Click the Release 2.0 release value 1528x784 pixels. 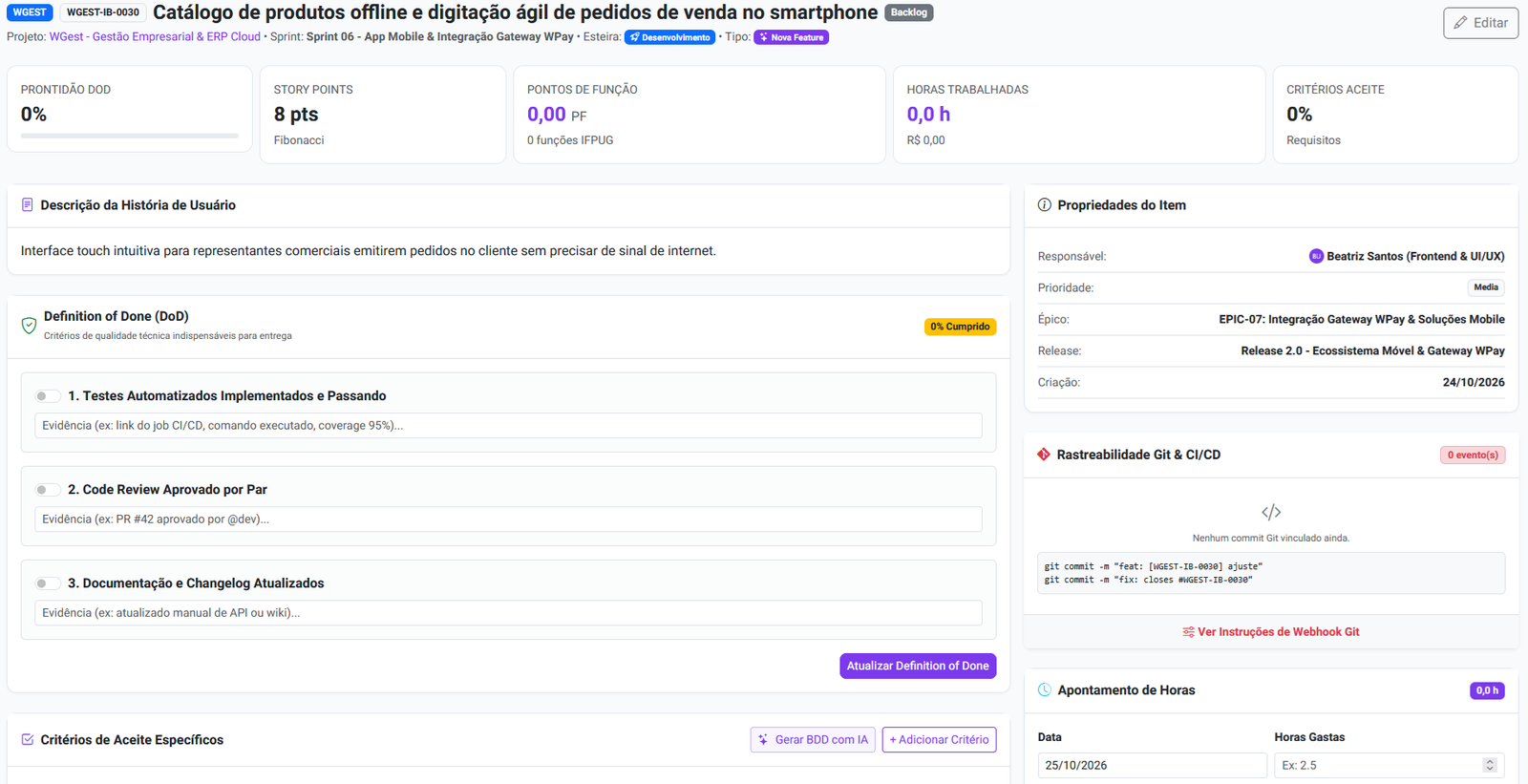click(x=1372, y=351)
